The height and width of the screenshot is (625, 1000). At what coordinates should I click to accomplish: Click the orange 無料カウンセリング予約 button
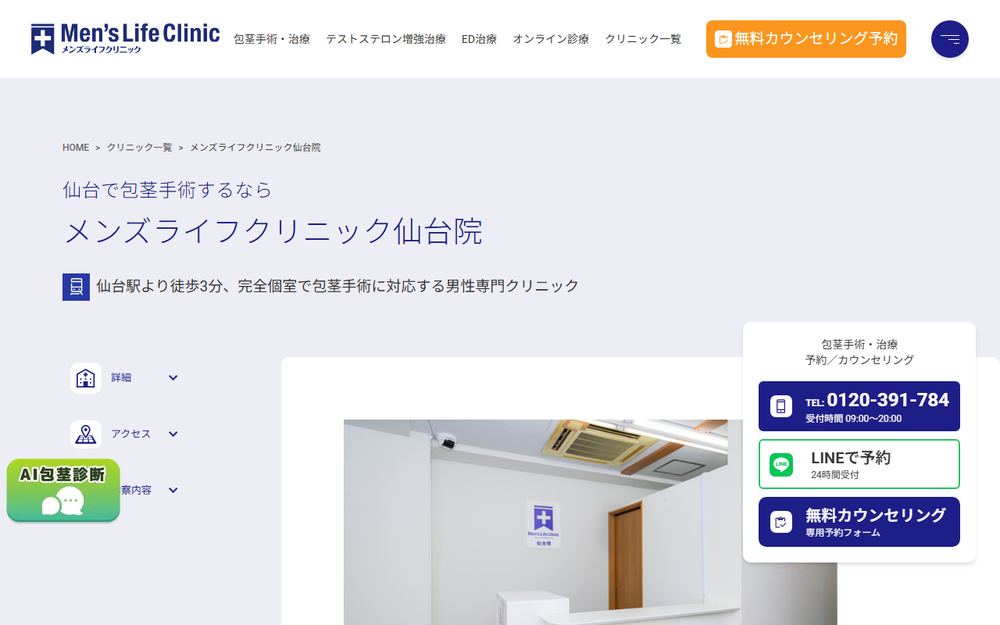(x=805, y=39)
